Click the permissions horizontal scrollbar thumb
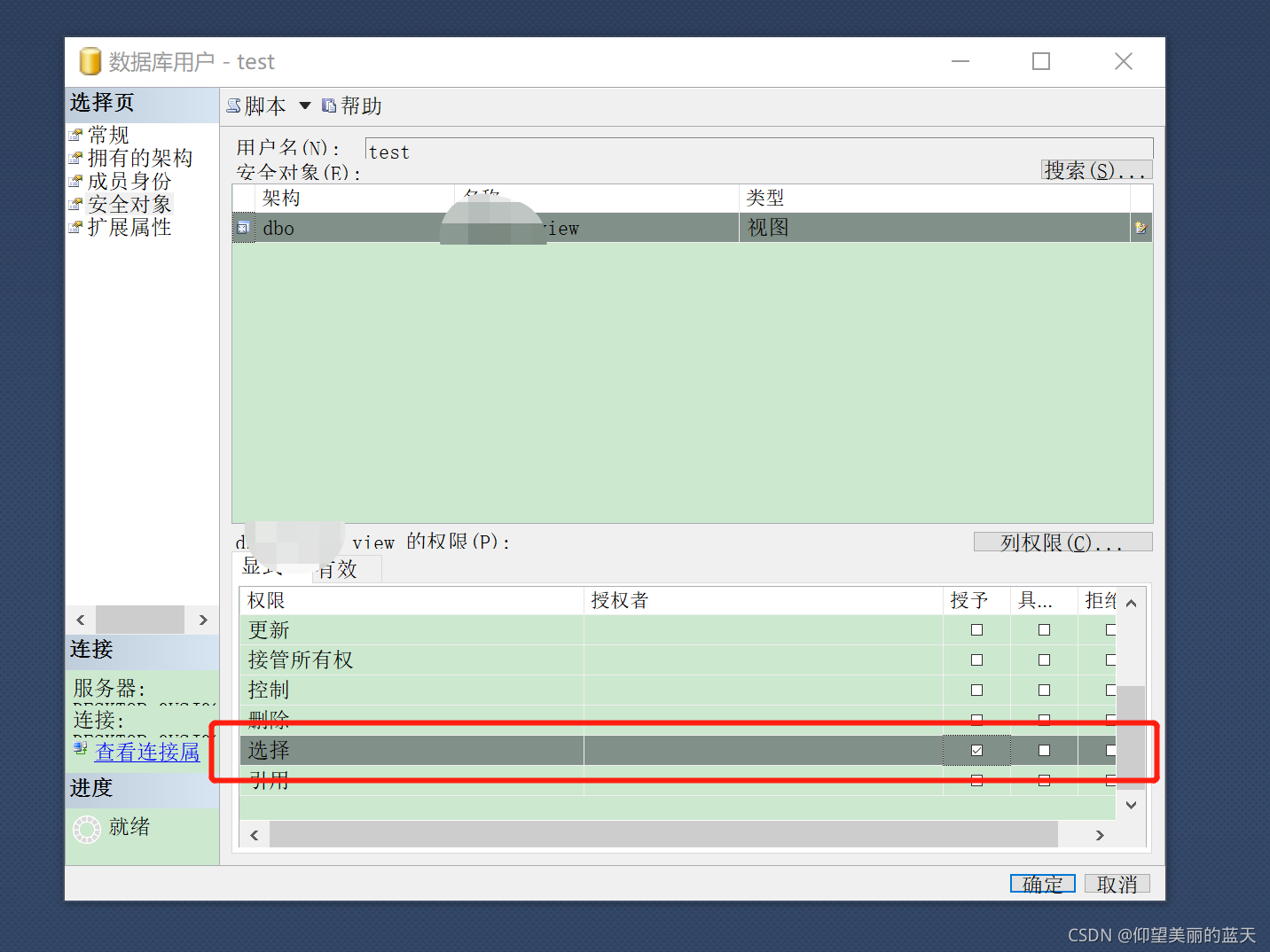1270x952 pixels. [x=663, y=834]
